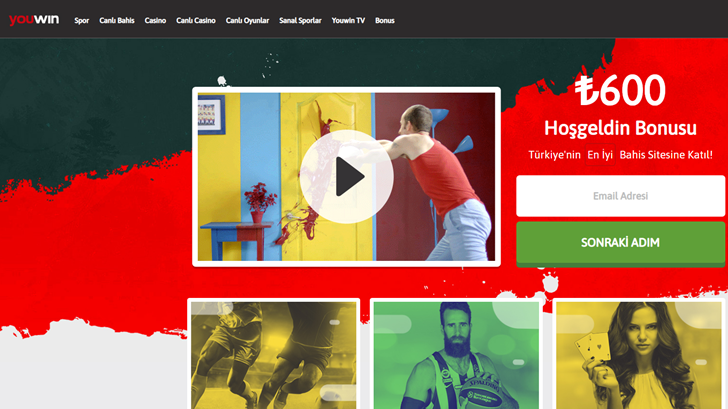728x409 pixels.
Task: Open the football players thumbnail card
Action: (x=273, y=355)
